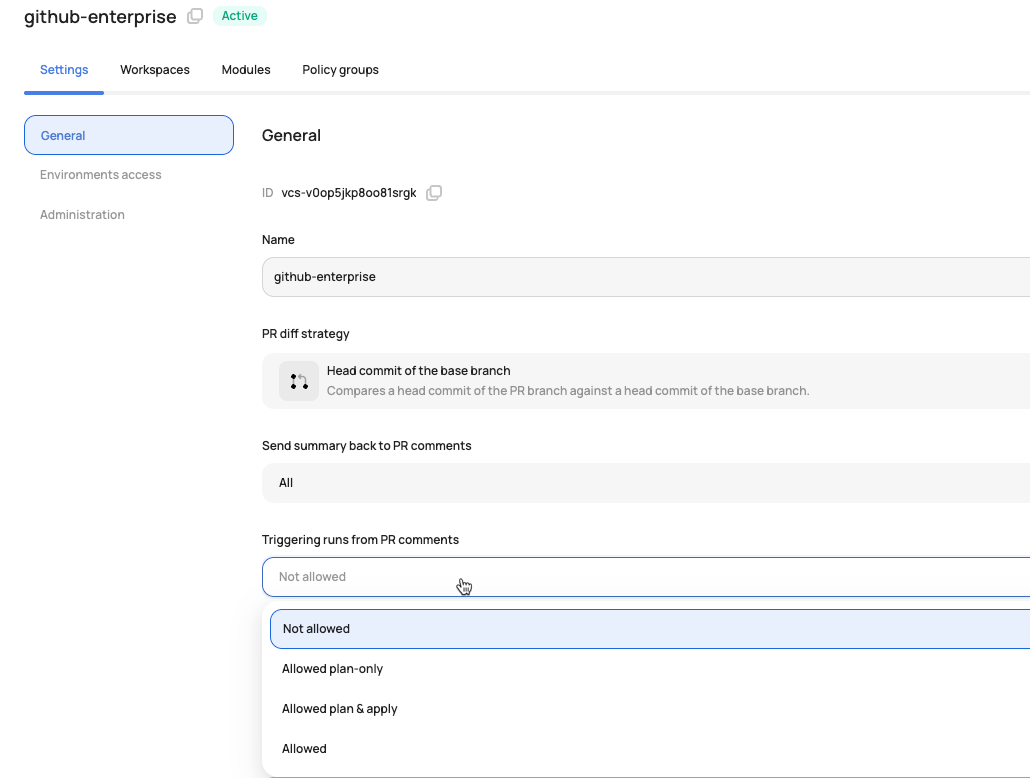Click the General section heading
This screenshot has width=1030, height=778.
(x=292, y=135)
